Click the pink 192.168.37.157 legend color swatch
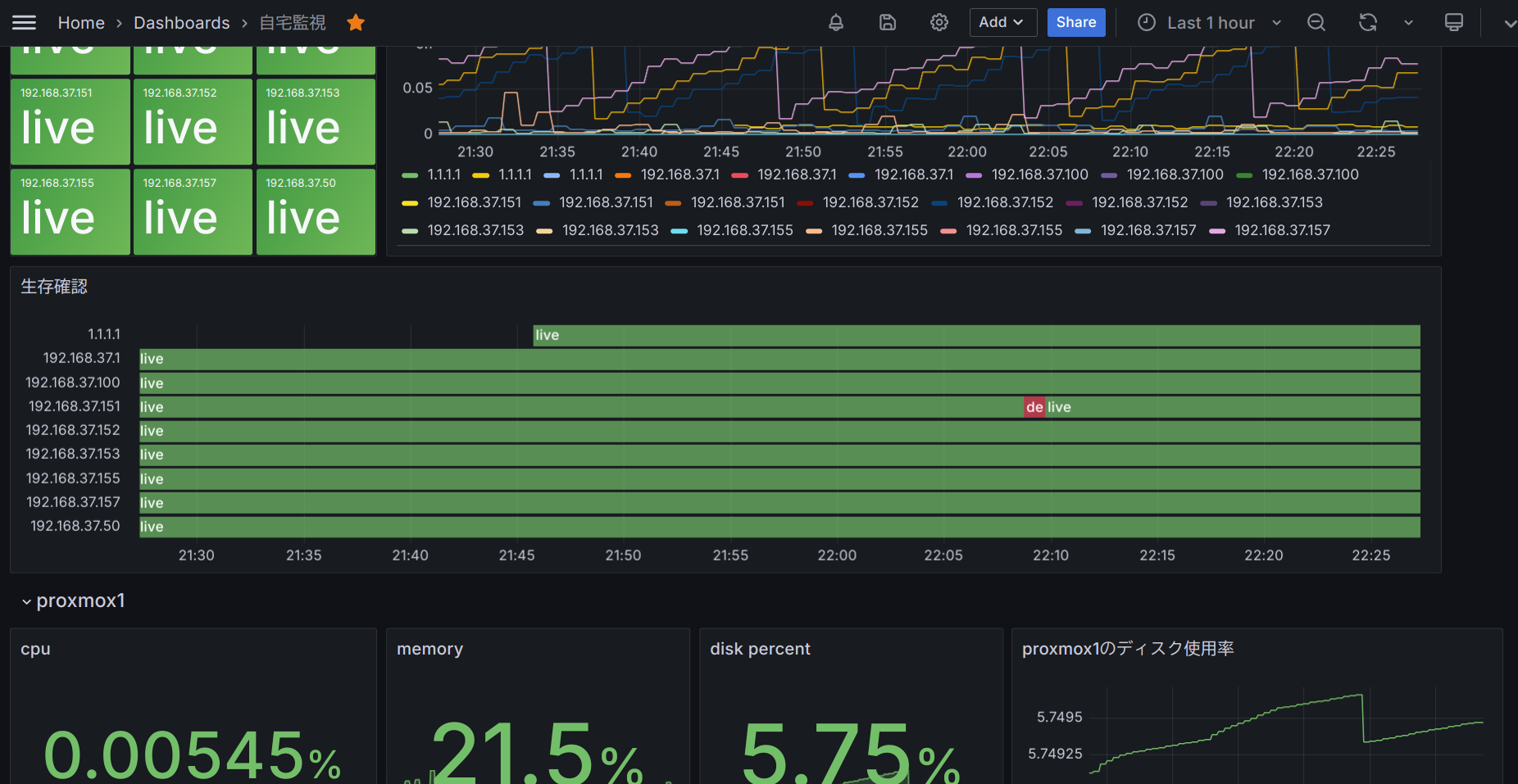 click(x=1217, y=231)
